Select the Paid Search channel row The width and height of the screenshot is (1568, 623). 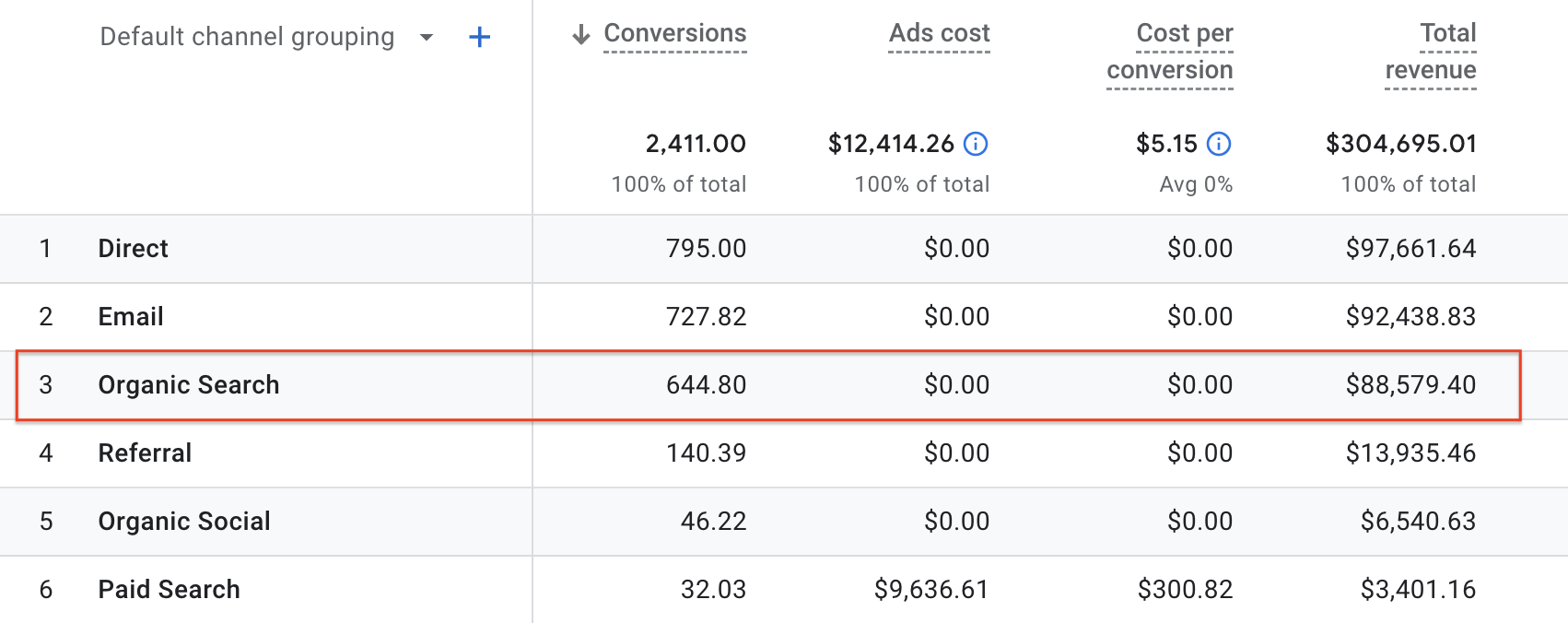point(169,590)
